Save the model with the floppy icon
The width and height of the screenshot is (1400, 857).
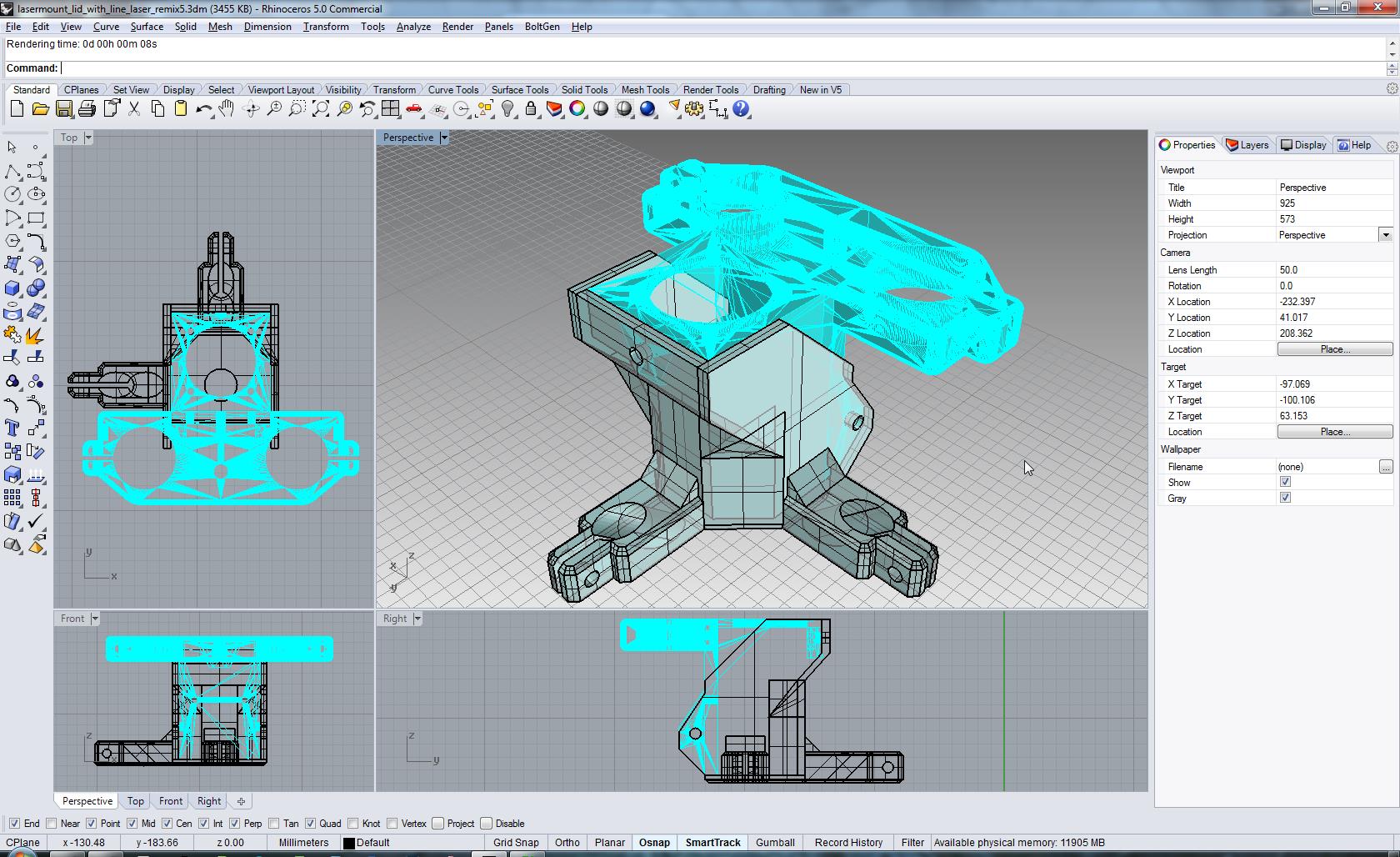point(63,109)
